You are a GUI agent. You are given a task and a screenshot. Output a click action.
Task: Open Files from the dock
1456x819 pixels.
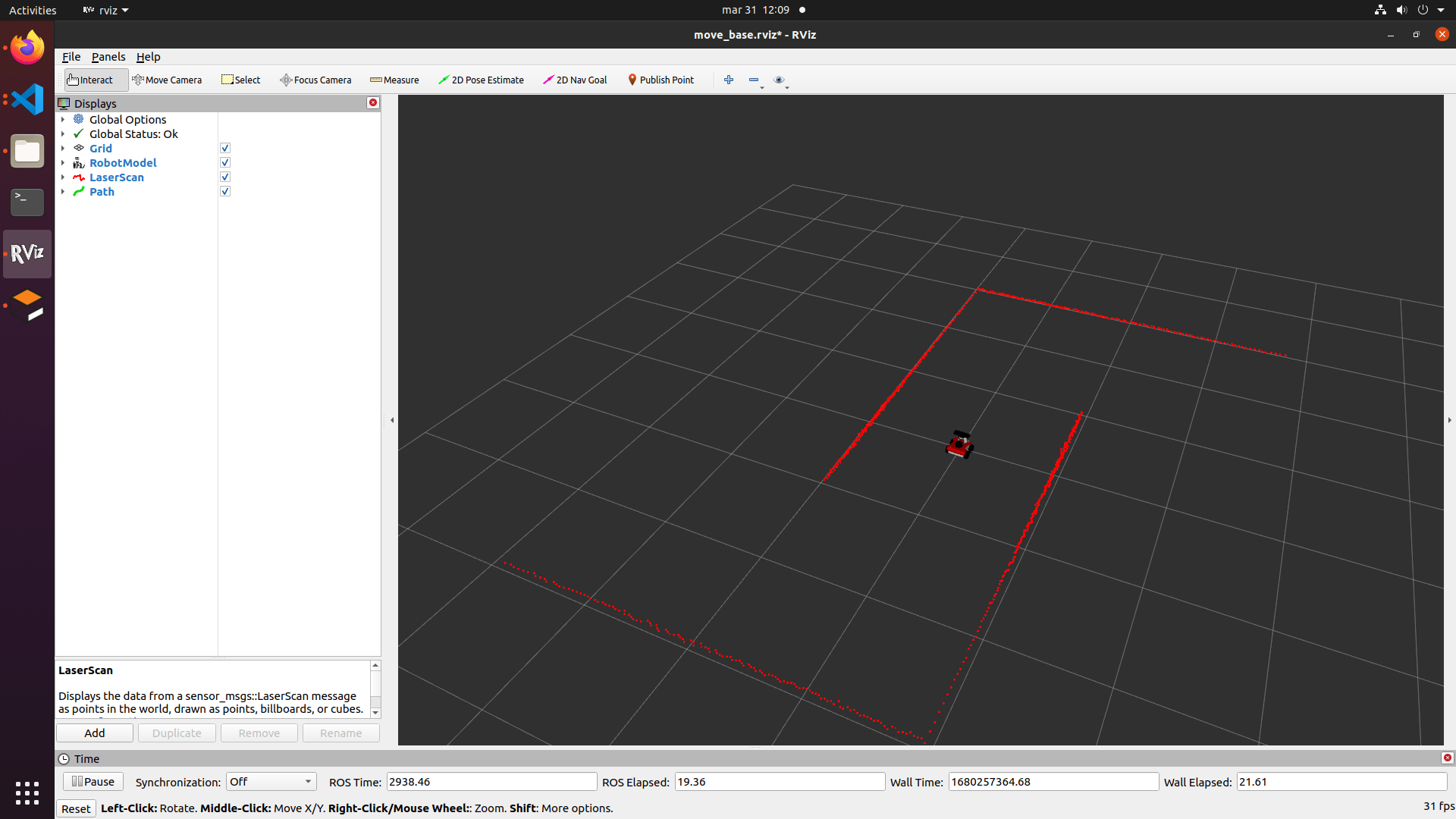[27, 151]
